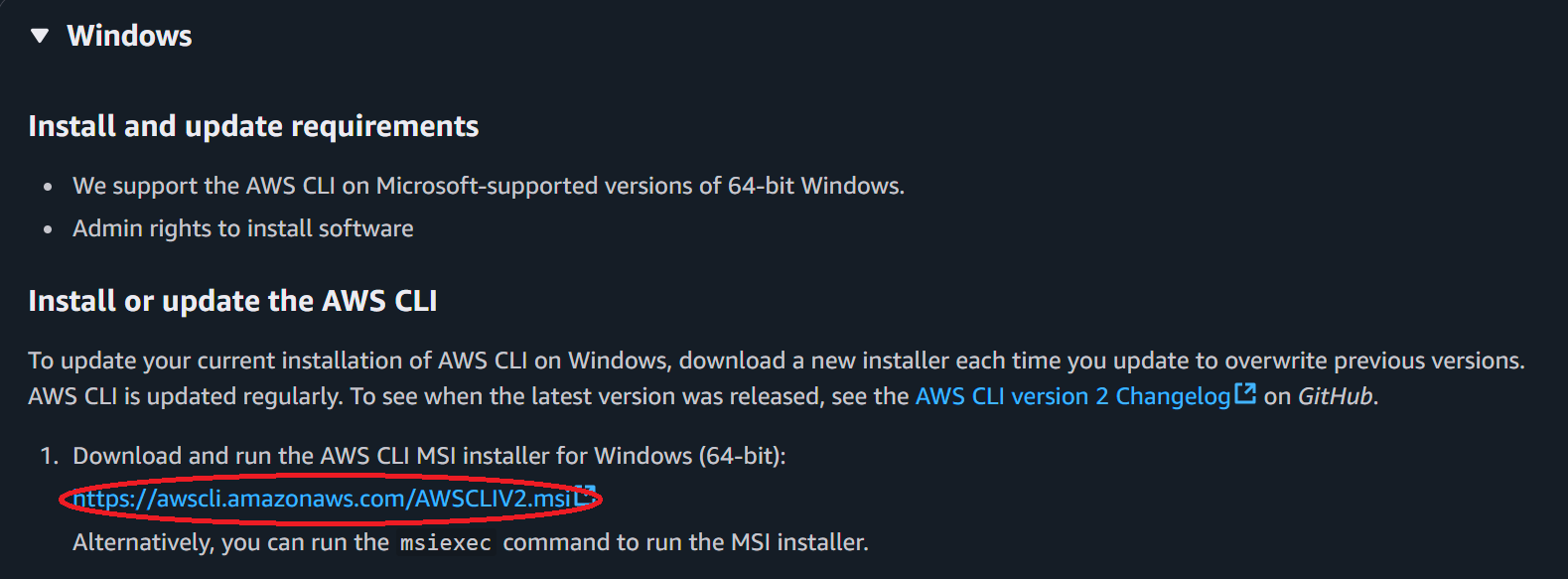Image resolution: width=1568 pixels, height=579 pixels.
Task: Click the msiexec code text
Action: pyautogui.click(x=445, y=543)
